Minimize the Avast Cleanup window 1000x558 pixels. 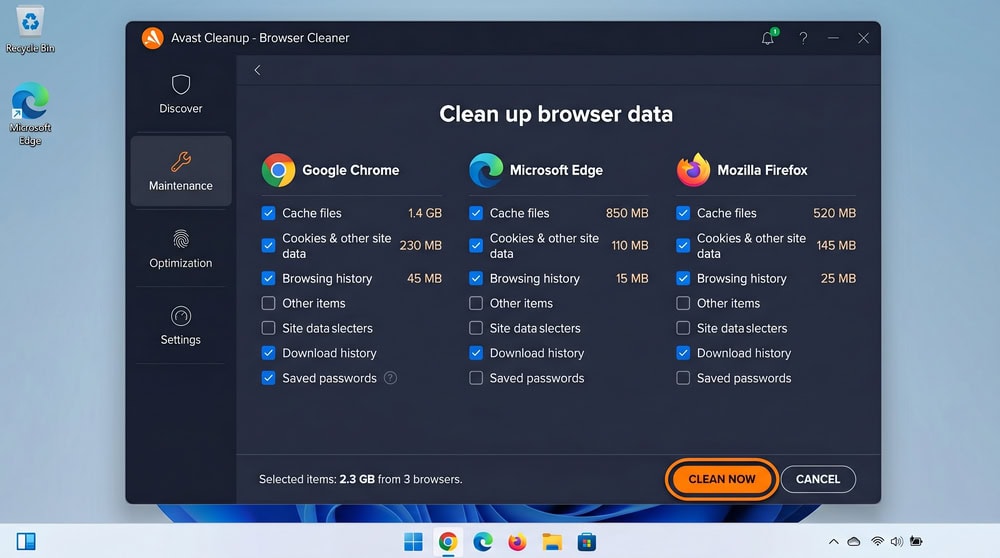[833, 38]
